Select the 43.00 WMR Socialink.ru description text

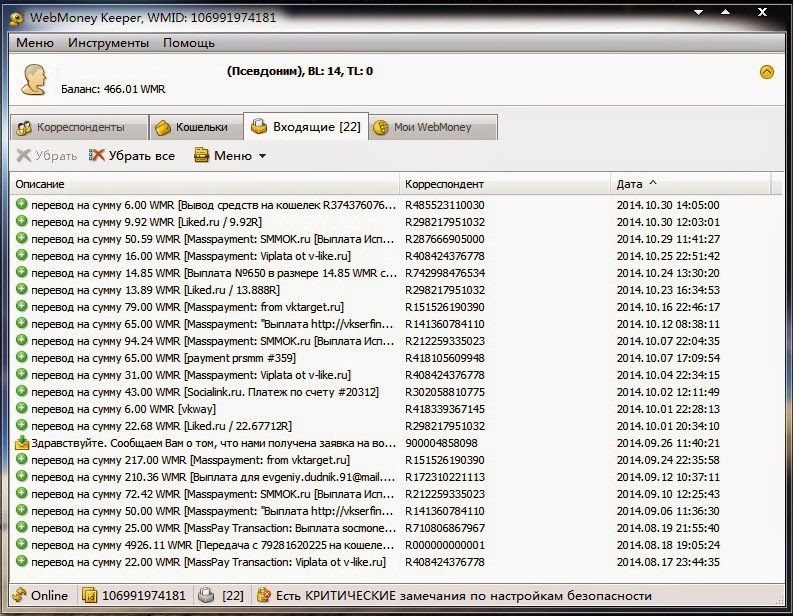click(x=205, y=392)
